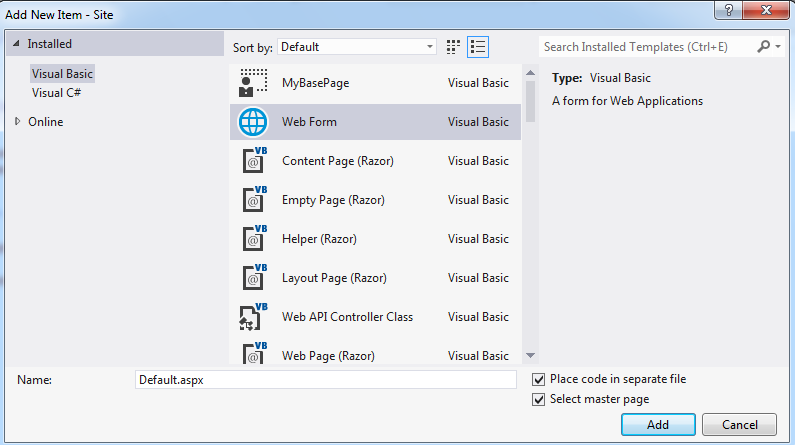Toggle Place code in separate file

540,380
